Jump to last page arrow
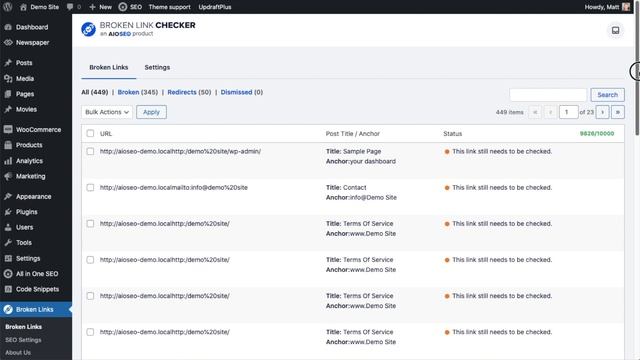Image resolution: width=640 pixels, height=360 pixels. (x=618, y=112)
